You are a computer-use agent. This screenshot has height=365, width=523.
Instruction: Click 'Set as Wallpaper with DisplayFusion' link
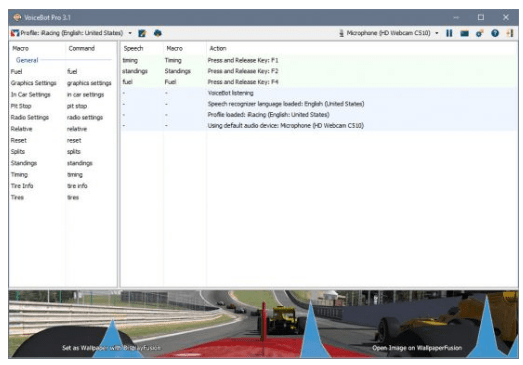point(111,348)
